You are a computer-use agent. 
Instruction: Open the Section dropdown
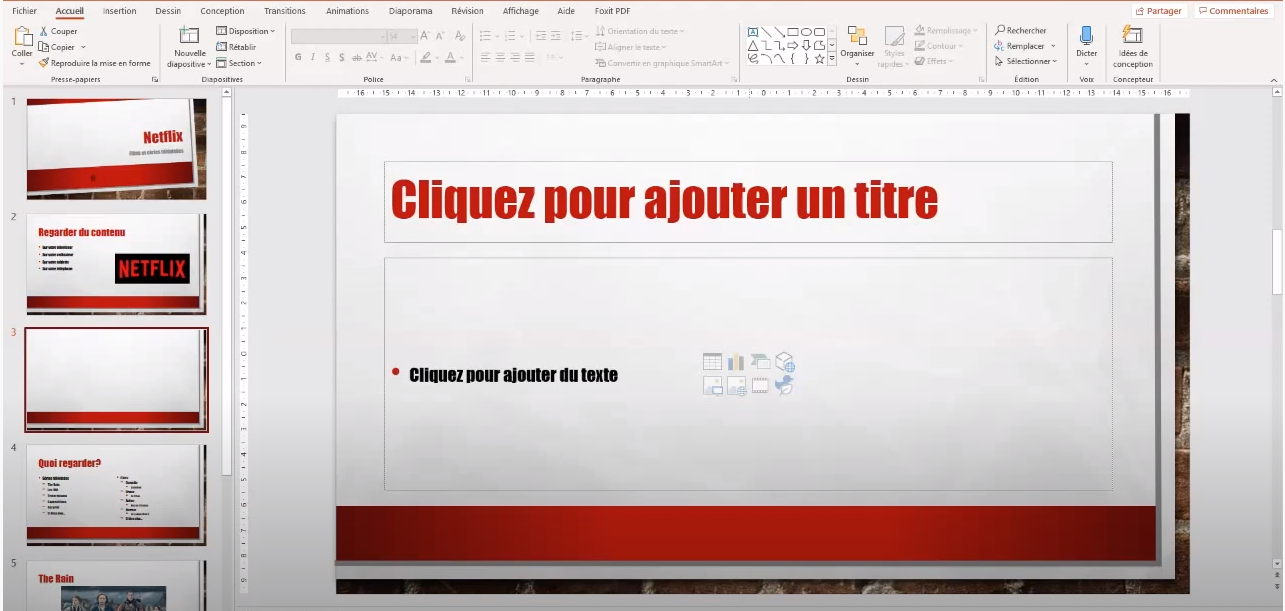click(x=239, y=63)
